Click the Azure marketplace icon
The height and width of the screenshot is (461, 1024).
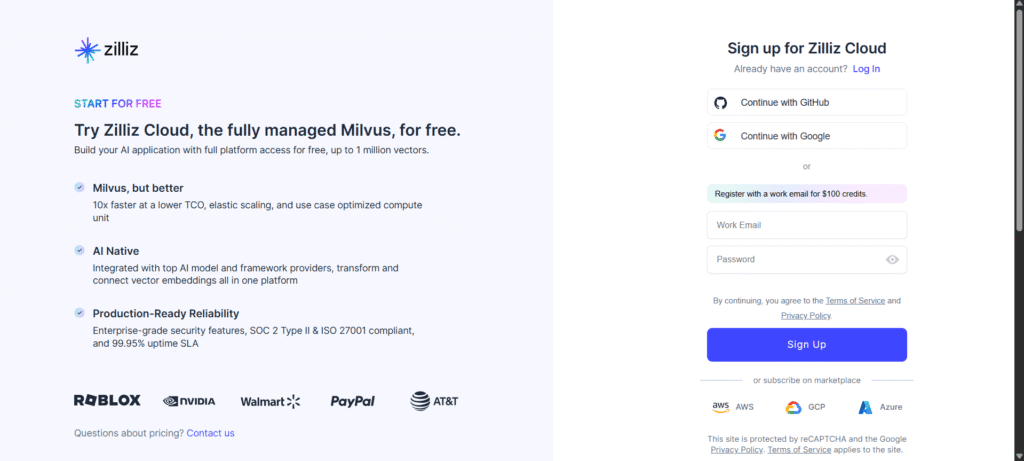pyautogui.click(x=865, y=407)
